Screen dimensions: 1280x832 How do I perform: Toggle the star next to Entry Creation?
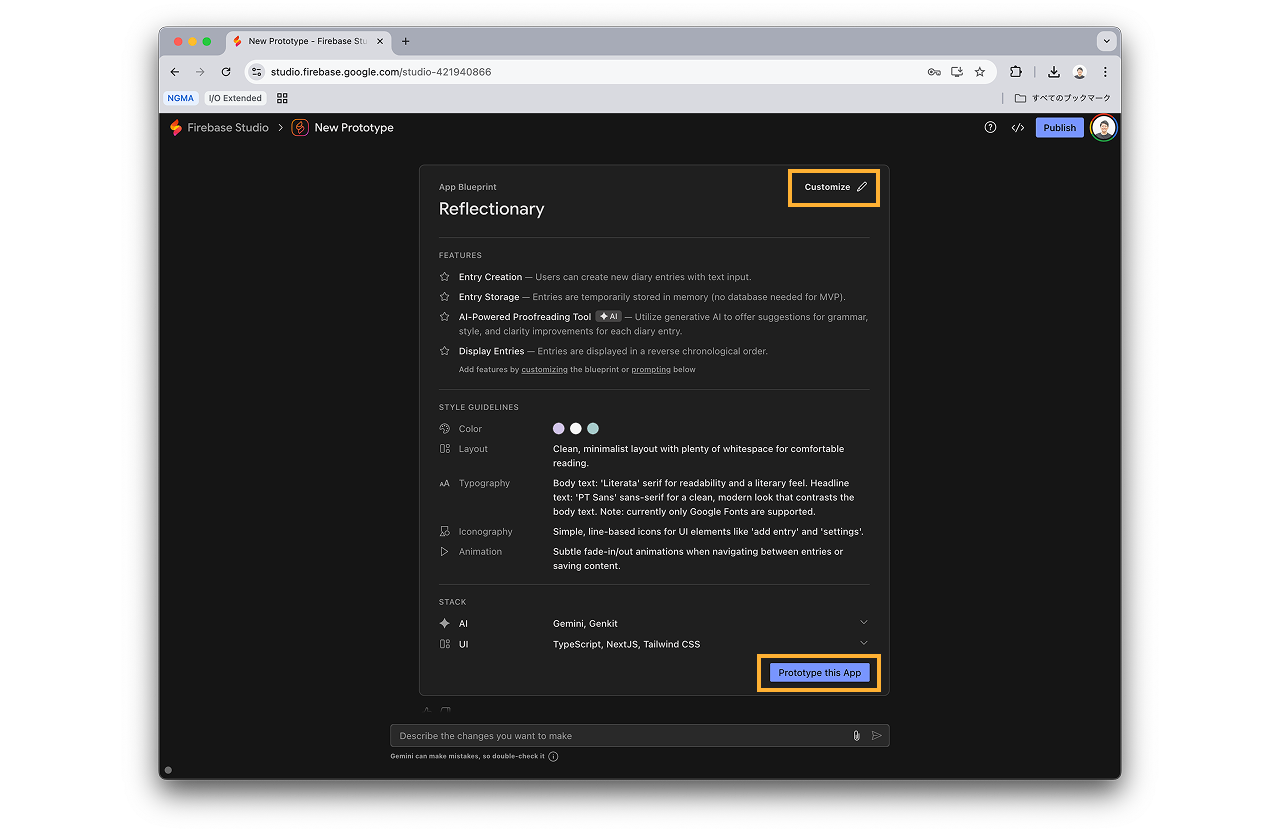pos(444,276)
